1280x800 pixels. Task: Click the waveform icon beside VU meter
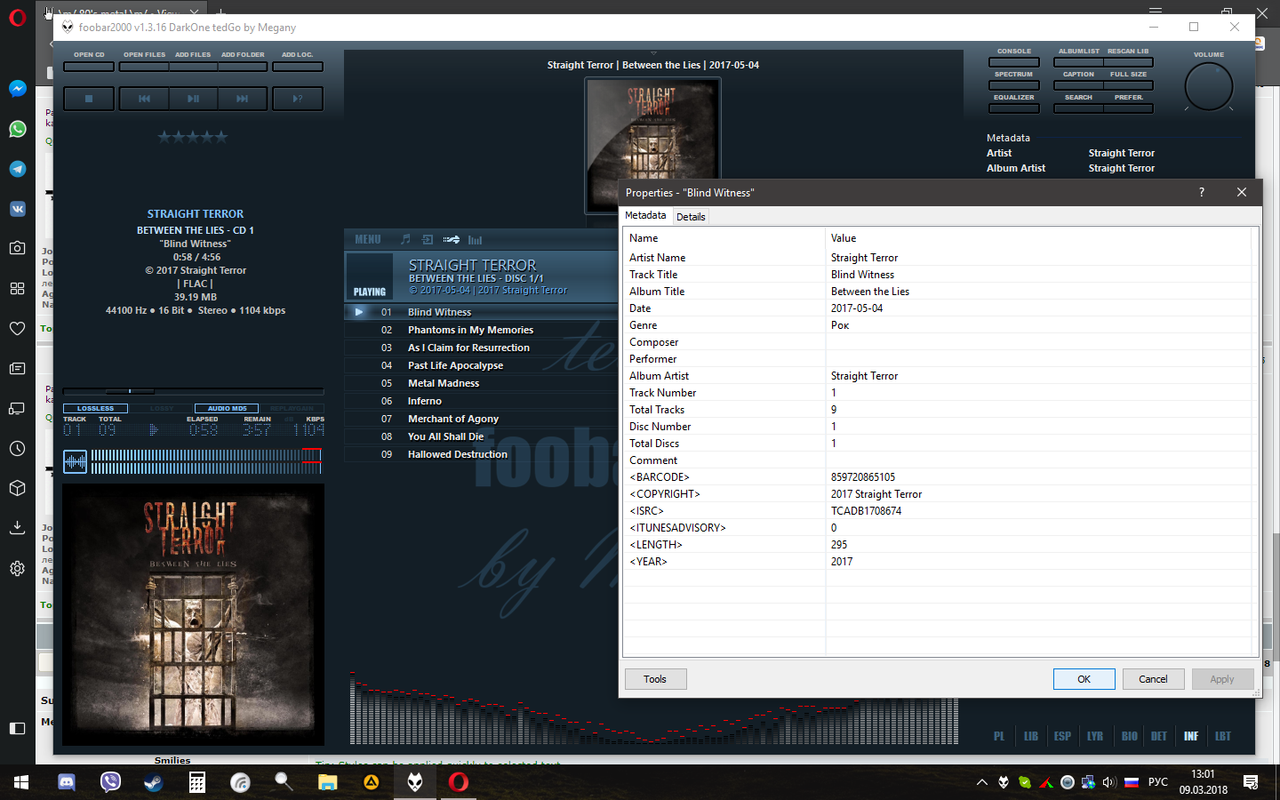75,461
